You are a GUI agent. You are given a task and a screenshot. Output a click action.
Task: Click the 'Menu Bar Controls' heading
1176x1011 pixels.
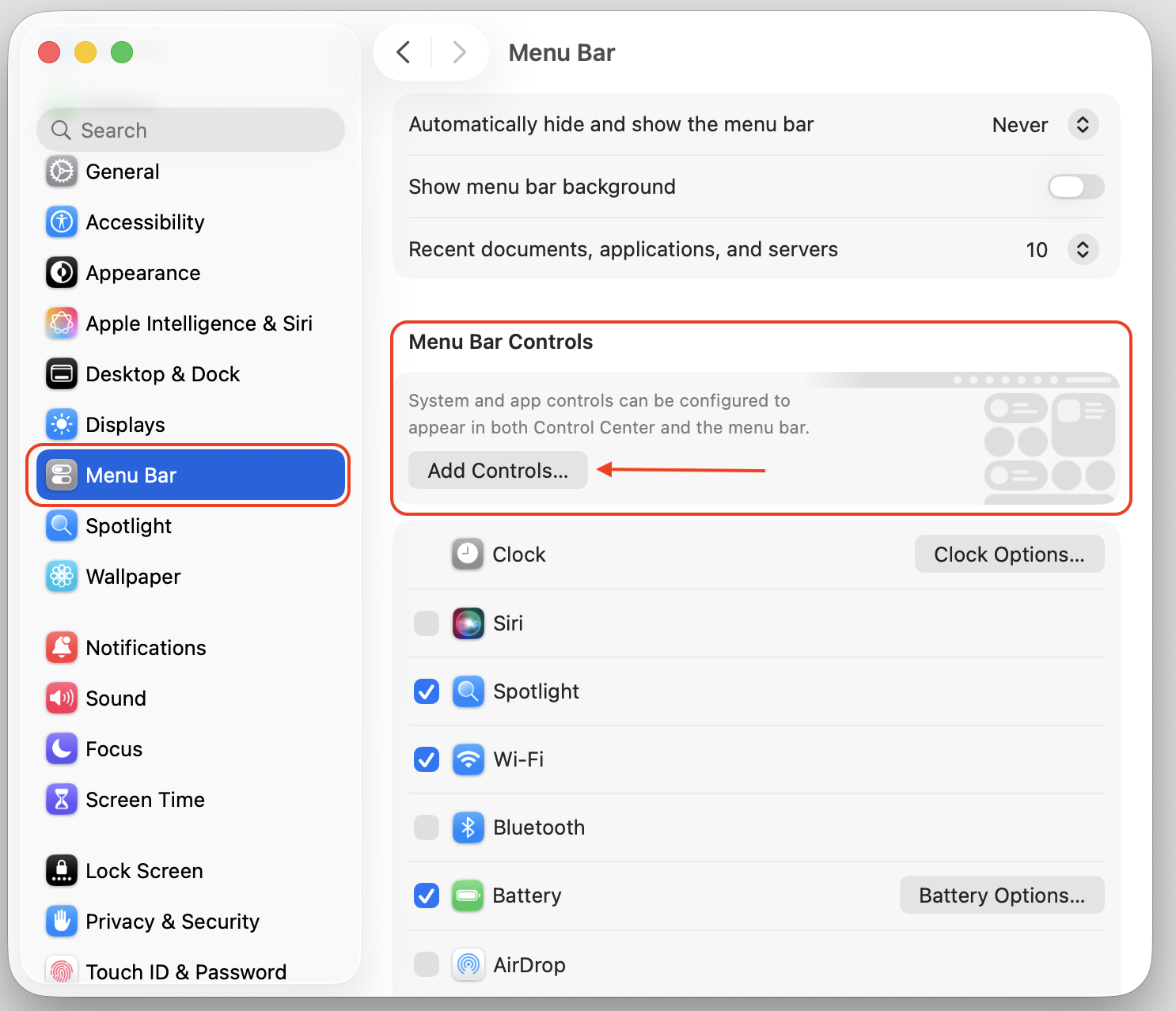(500, 342)
